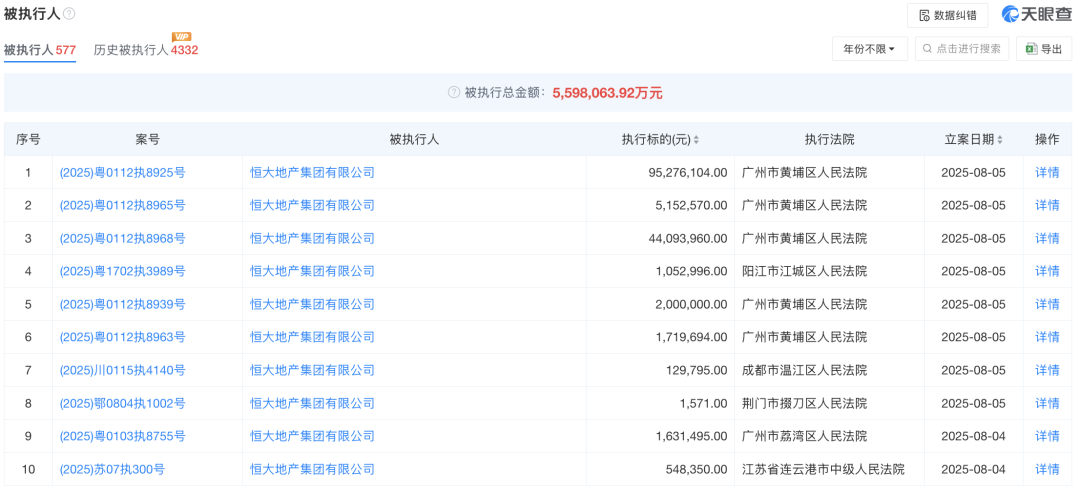Open case (2025)粤1702执3989号
Viewport: 1080px width, 494px height.
click(123, 271)
